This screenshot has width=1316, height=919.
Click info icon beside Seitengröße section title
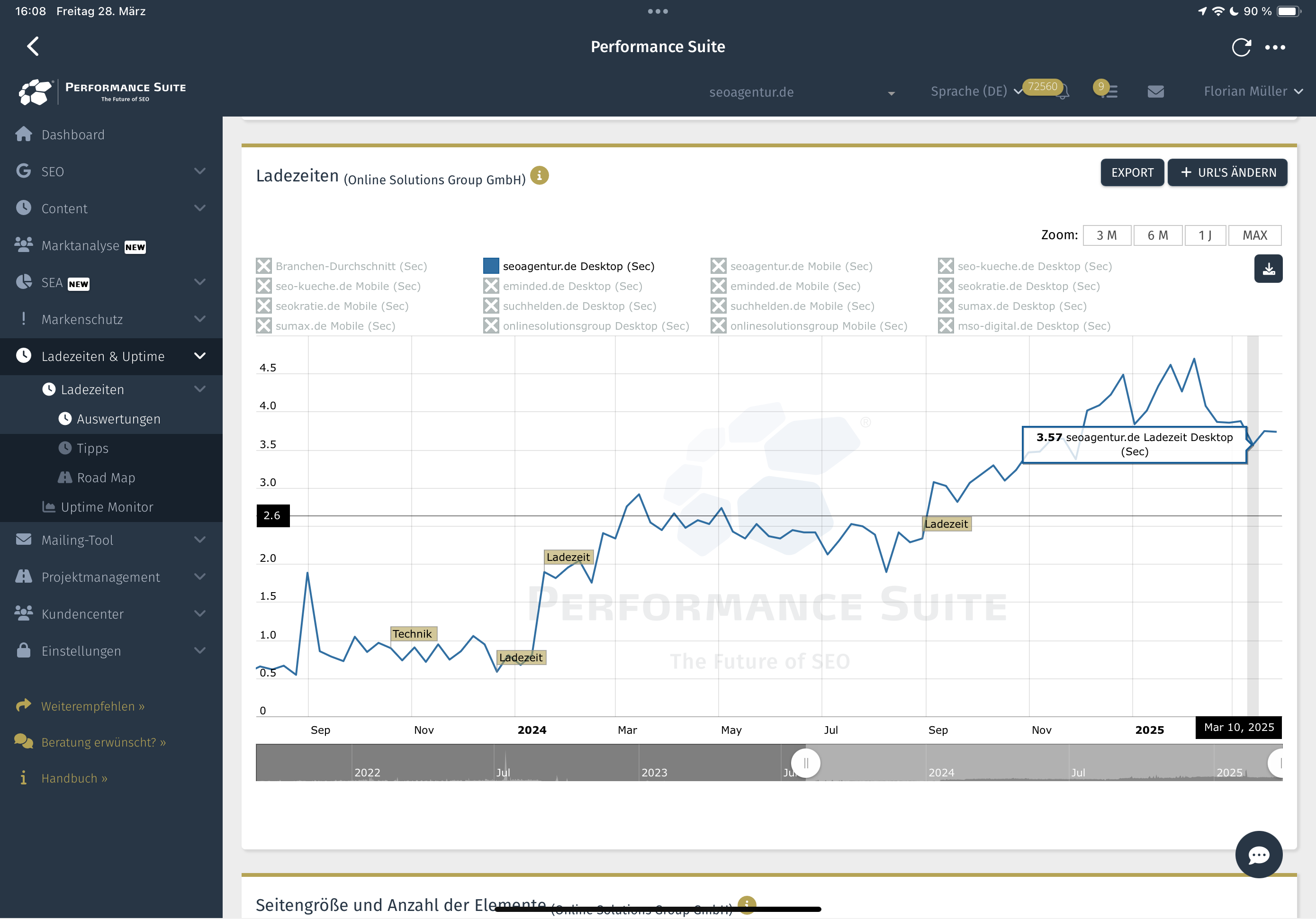746,904
